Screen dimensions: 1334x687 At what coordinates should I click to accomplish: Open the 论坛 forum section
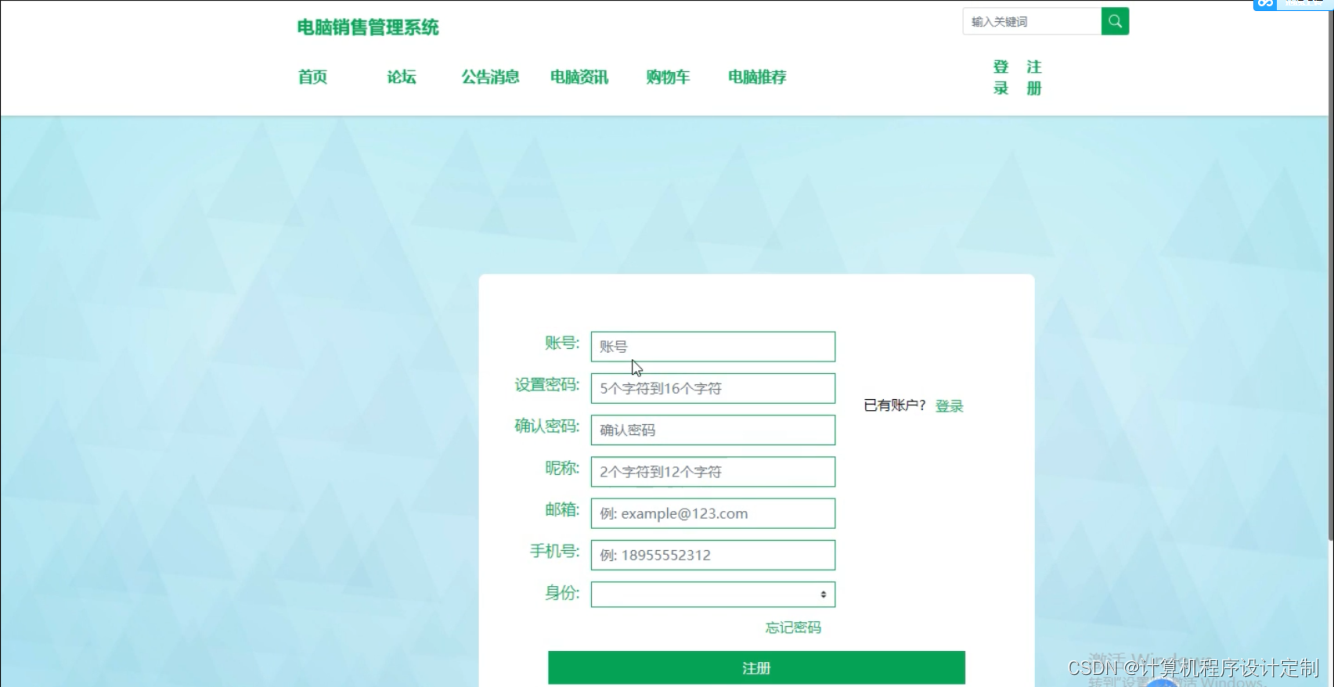tap(400, 77)
